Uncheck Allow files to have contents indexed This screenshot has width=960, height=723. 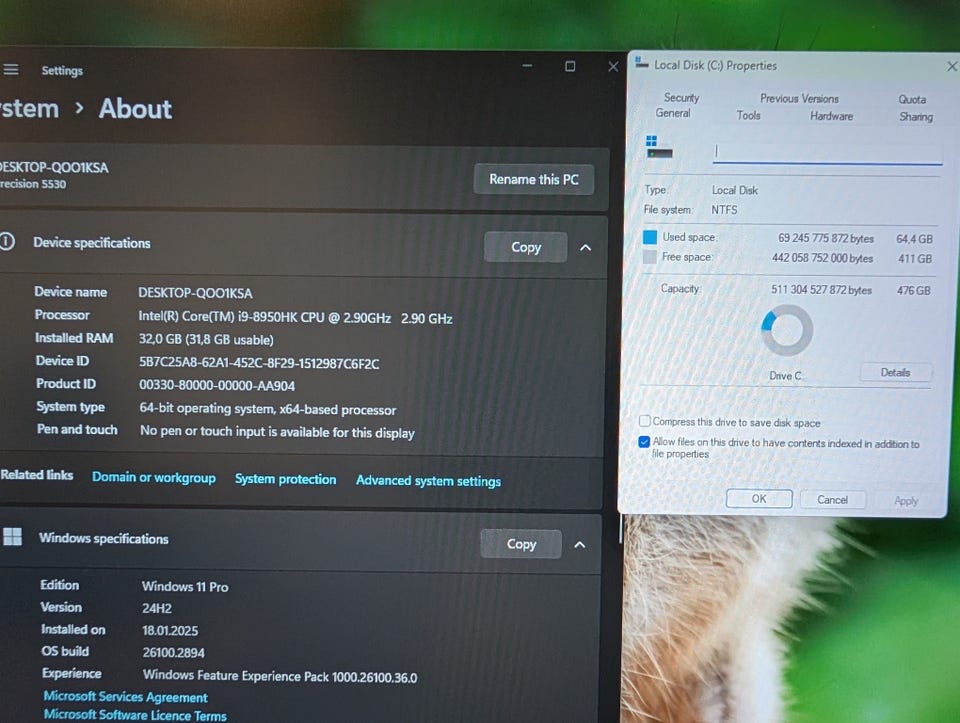click(644, 442)
